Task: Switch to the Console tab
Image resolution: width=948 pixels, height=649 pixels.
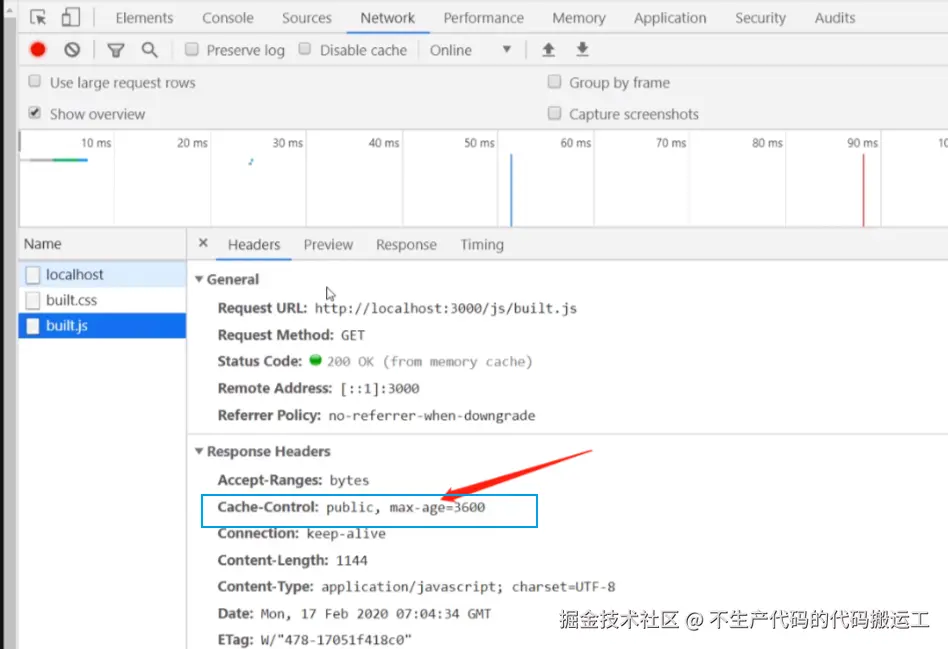Action: point(228,18)
